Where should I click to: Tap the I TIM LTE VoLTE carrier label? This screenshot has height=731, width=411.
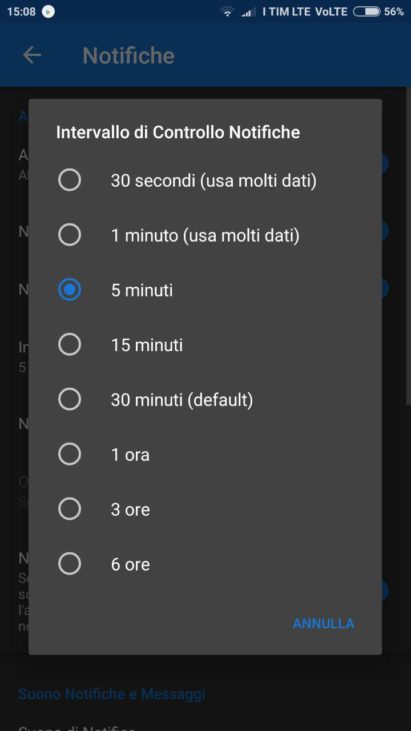click(x=305, y=12)
